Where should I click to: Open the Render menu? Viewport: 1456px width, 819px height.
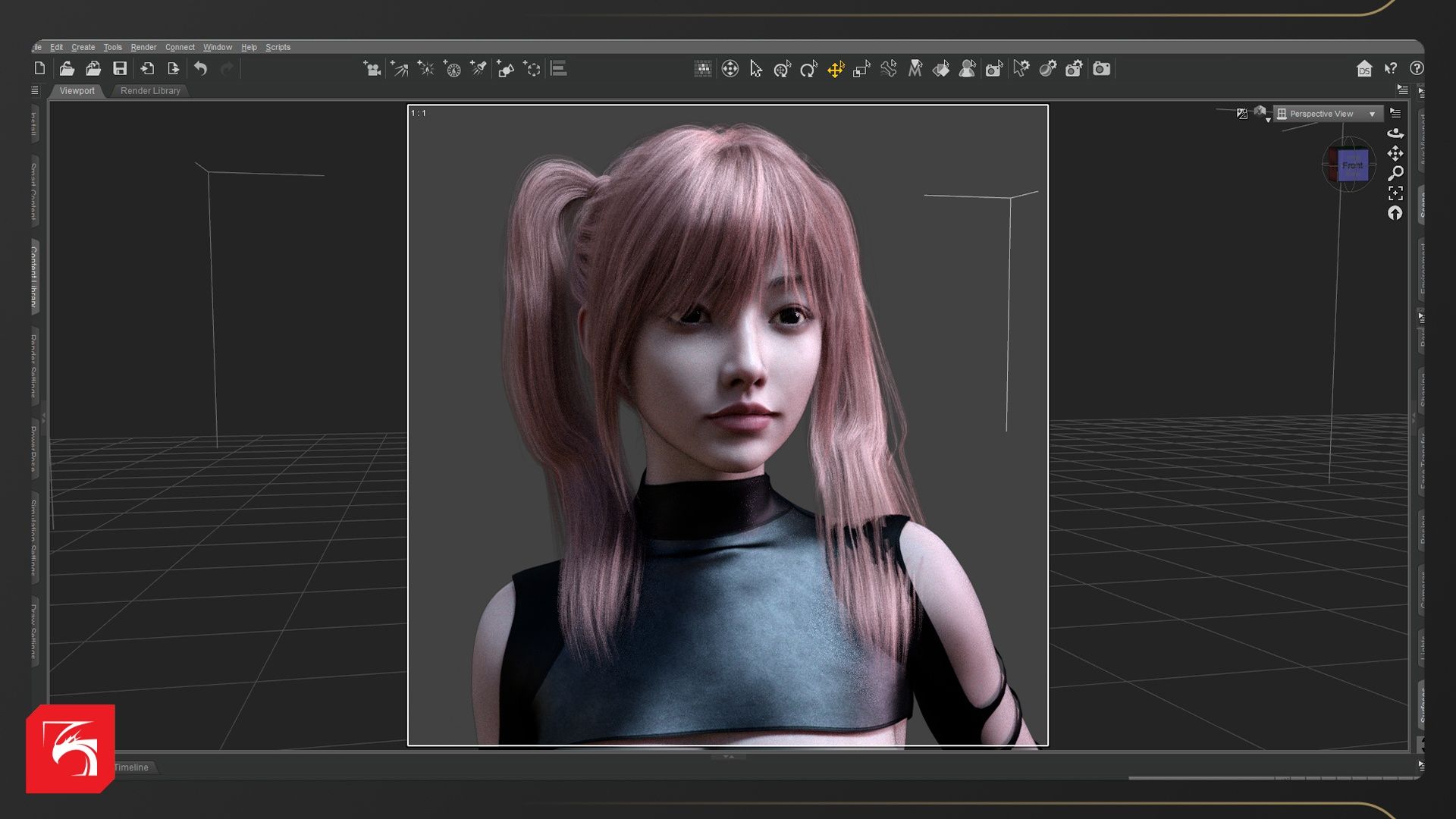click(143, 47)
